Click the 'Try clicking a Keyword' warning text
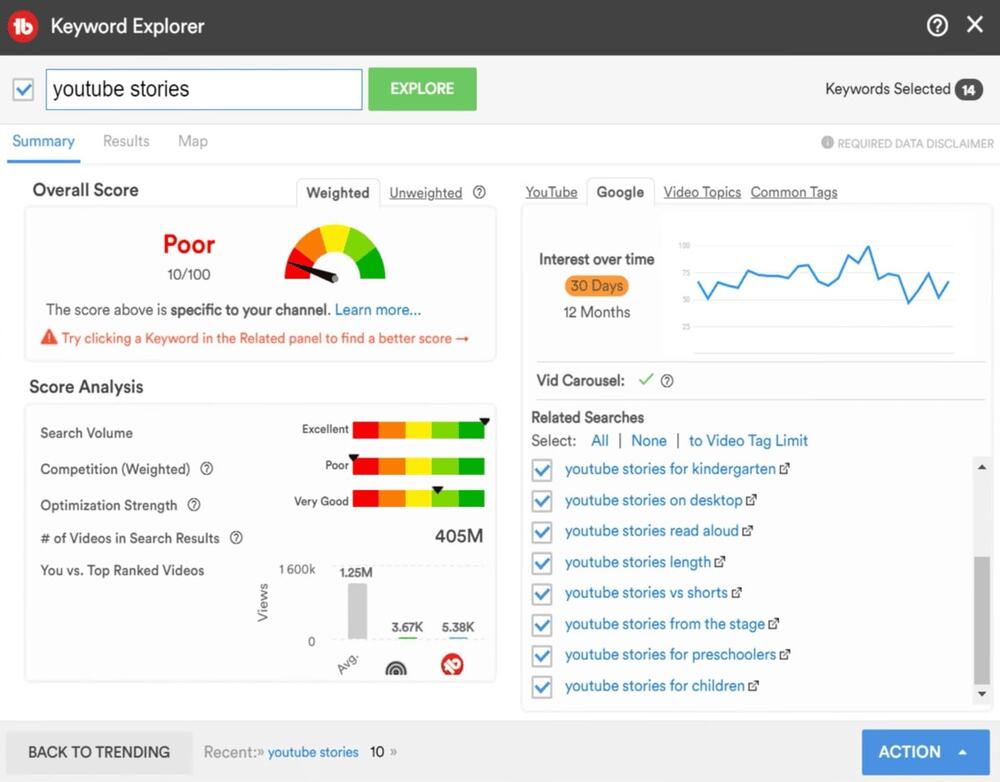This screenshot has width=1000, height=782. [265, 339]
